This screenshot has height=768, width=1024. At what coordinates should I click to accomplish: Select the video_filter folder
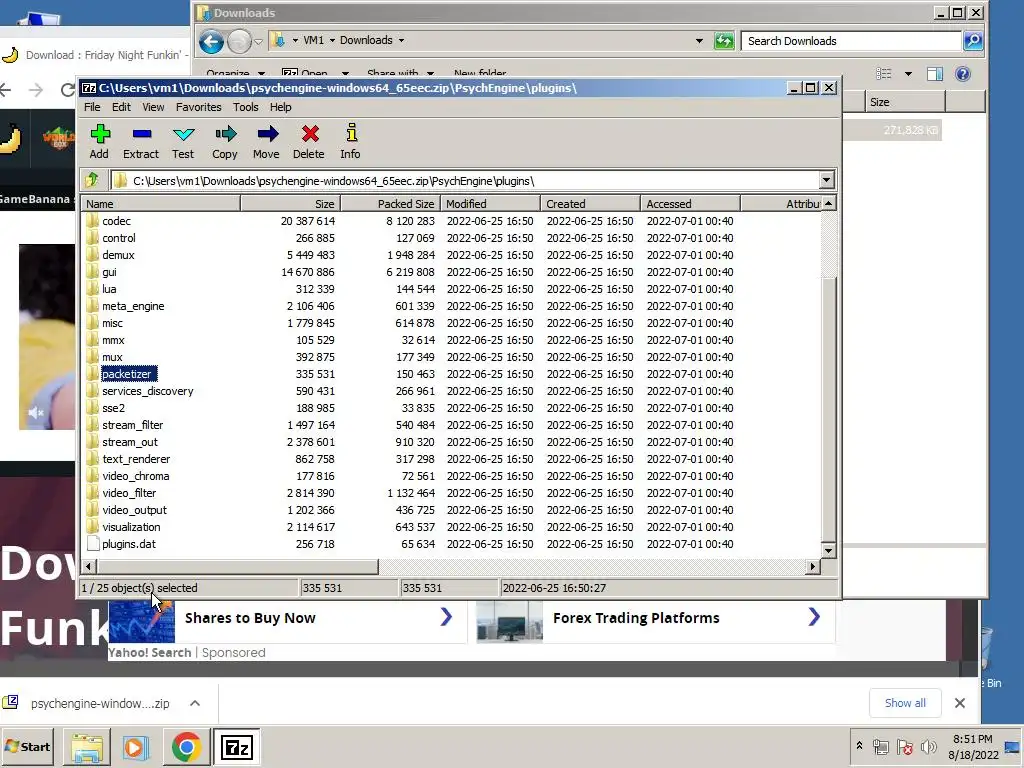point(129,493)
